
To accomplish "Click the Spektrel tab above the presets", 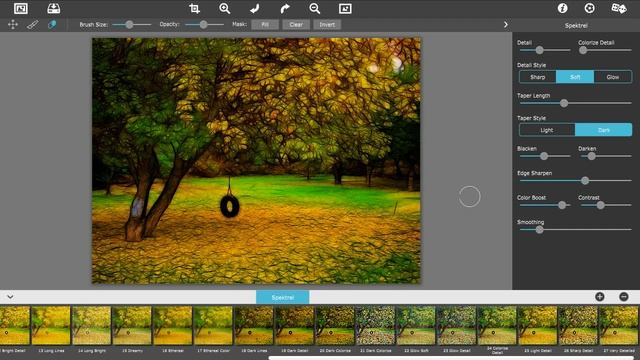I will click(x=282, y=297).
